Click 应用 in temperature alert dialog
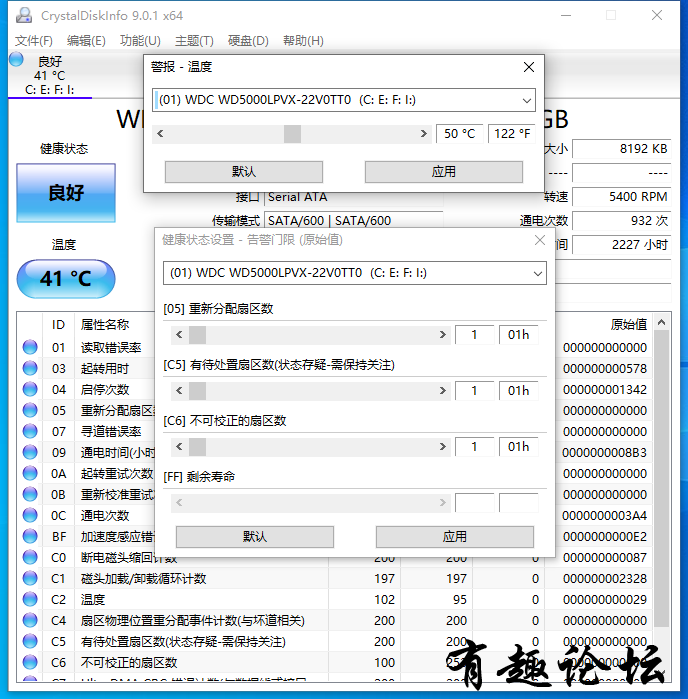The image size is (688, 699). click(444, 172)
